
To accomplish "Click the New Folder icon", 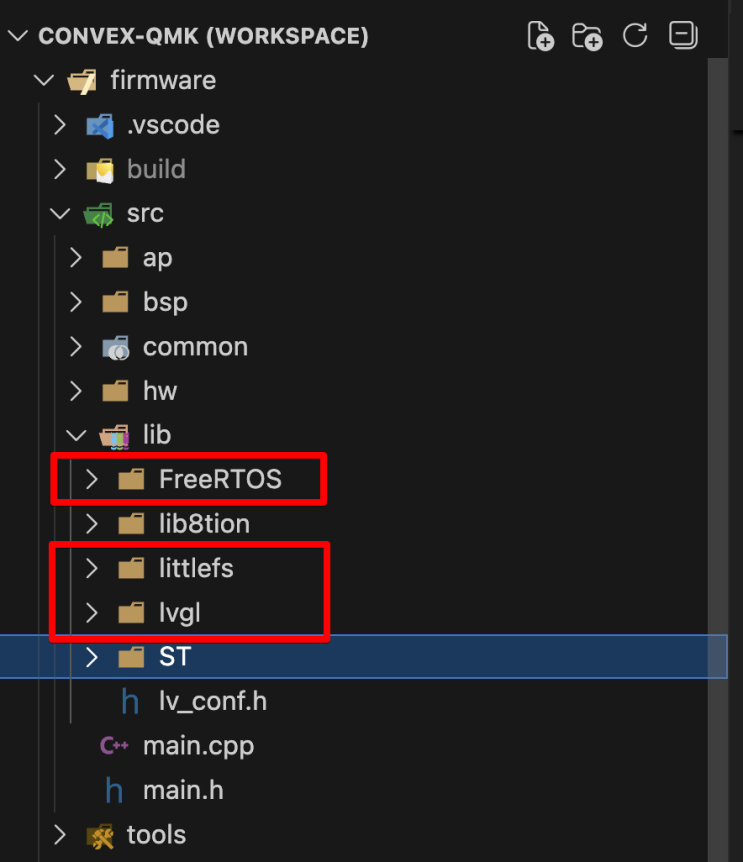I will pyautogui.click(x=587, y=36).
